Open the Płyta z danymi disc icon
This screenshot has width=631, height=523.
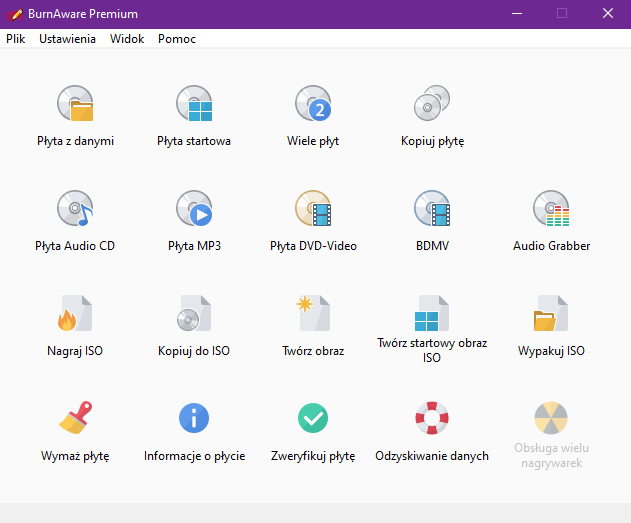[x=75, y=103]
